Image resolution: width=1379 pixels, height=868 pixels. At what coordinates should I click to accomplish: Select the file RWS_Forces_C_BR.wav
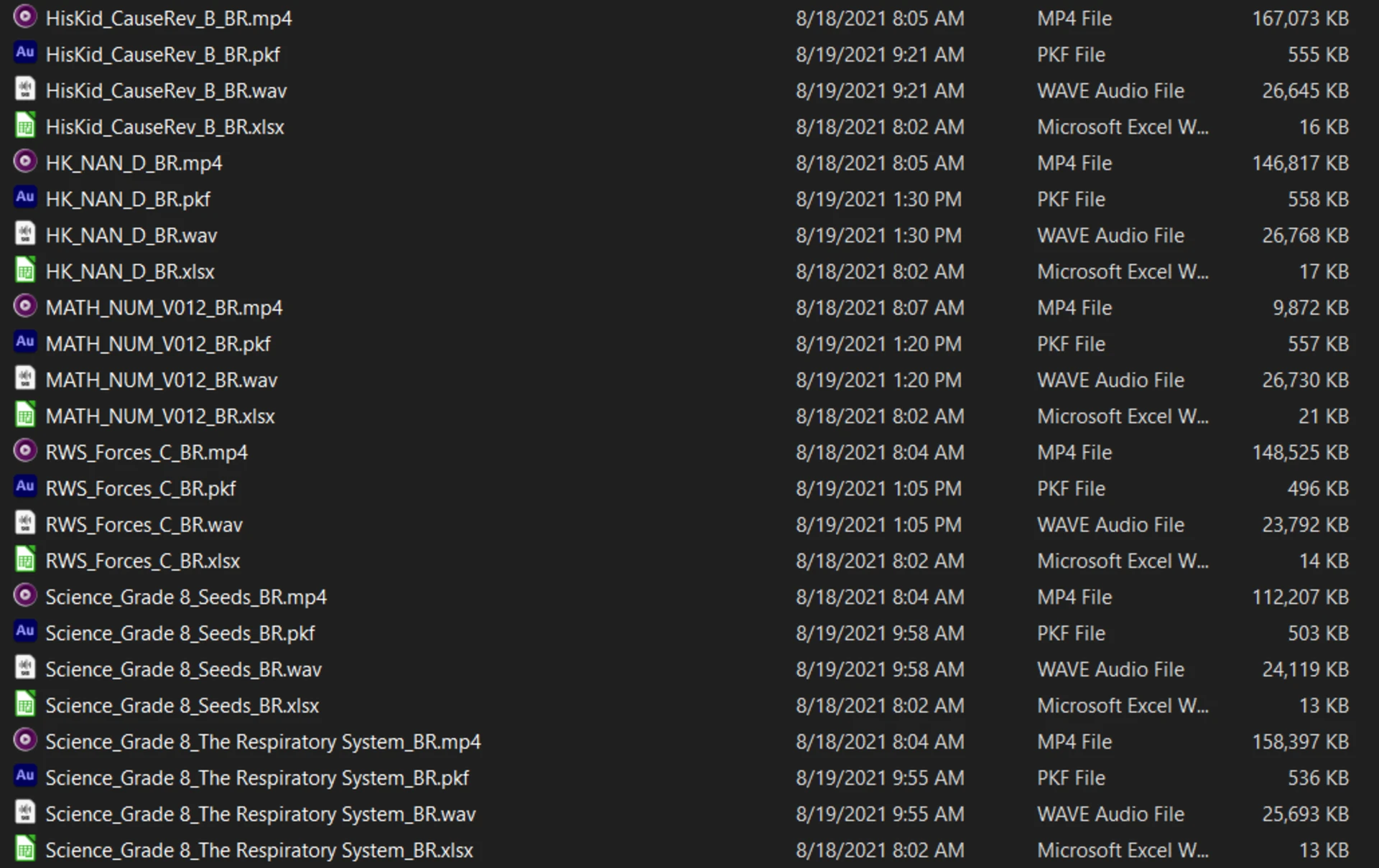coord(144,526)
